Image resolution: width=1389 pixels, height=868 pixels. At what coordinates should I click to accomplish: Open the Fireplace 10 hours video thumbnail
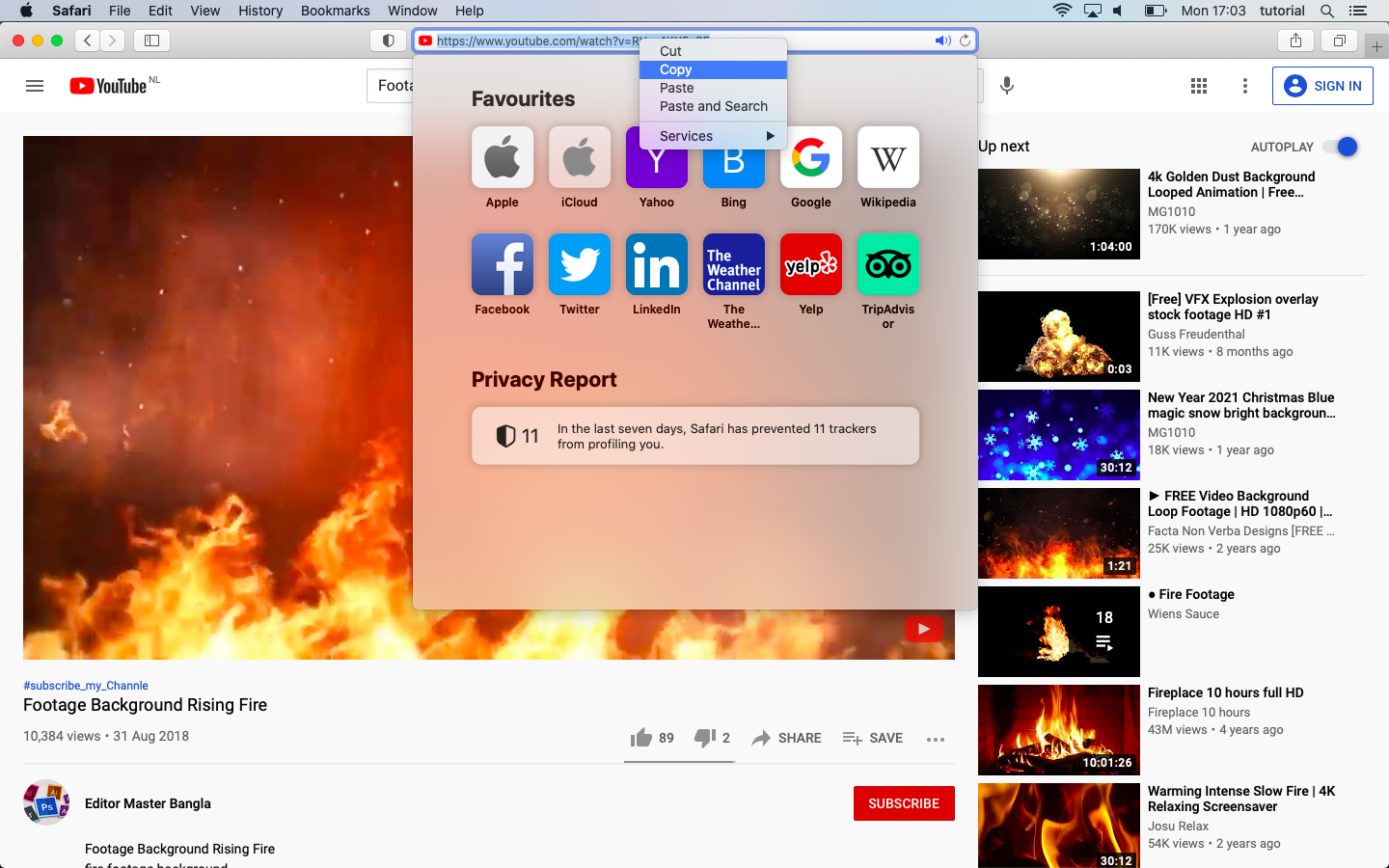[1058, 729]
